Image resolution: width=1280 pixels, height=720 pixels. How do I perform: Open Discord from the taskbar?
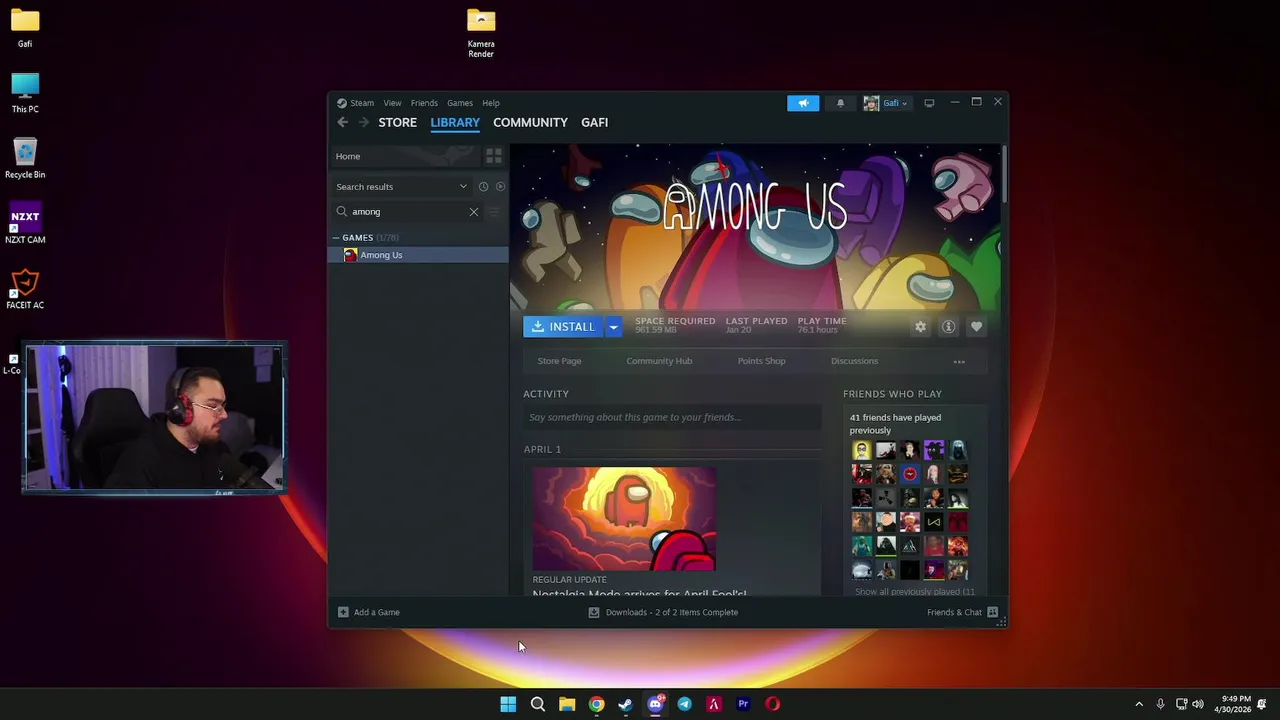coord(655,704)
